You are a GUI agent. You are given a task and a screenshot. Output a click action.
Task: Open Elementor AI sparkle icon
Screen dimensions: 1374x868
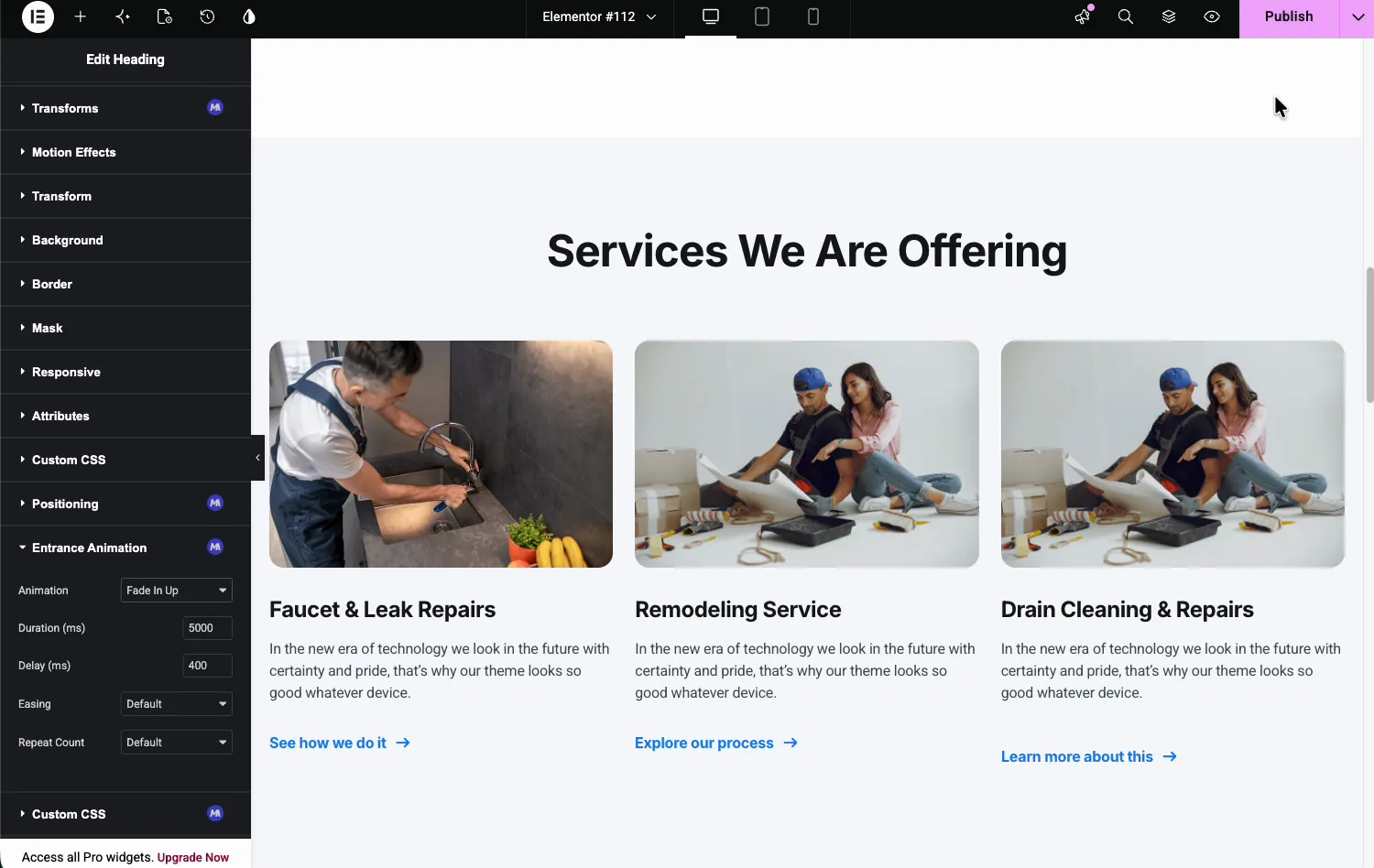[123, 16]
